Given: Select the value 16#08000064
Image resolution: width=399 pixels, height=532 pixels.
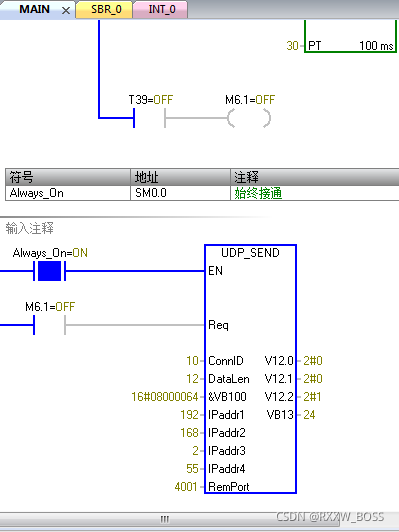Looking at the screenshot, I should [x=165, y=397].
